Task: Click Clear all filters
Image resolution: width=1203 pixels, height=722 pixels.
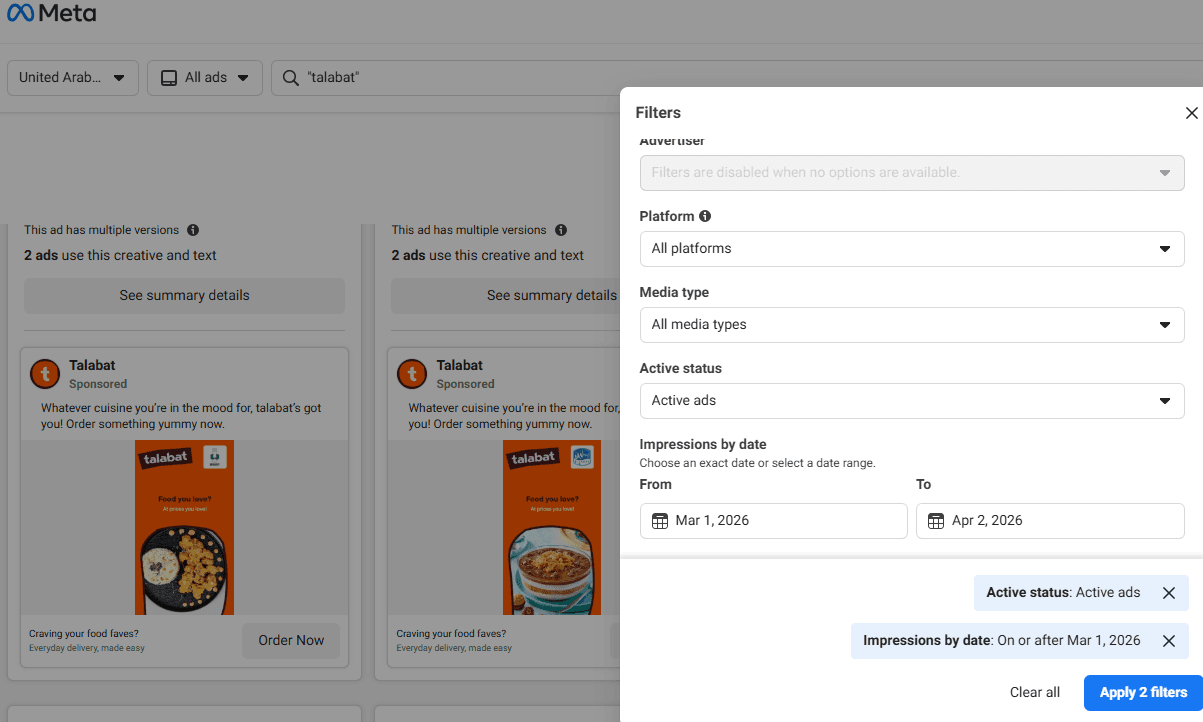Action: (1034, 692)
